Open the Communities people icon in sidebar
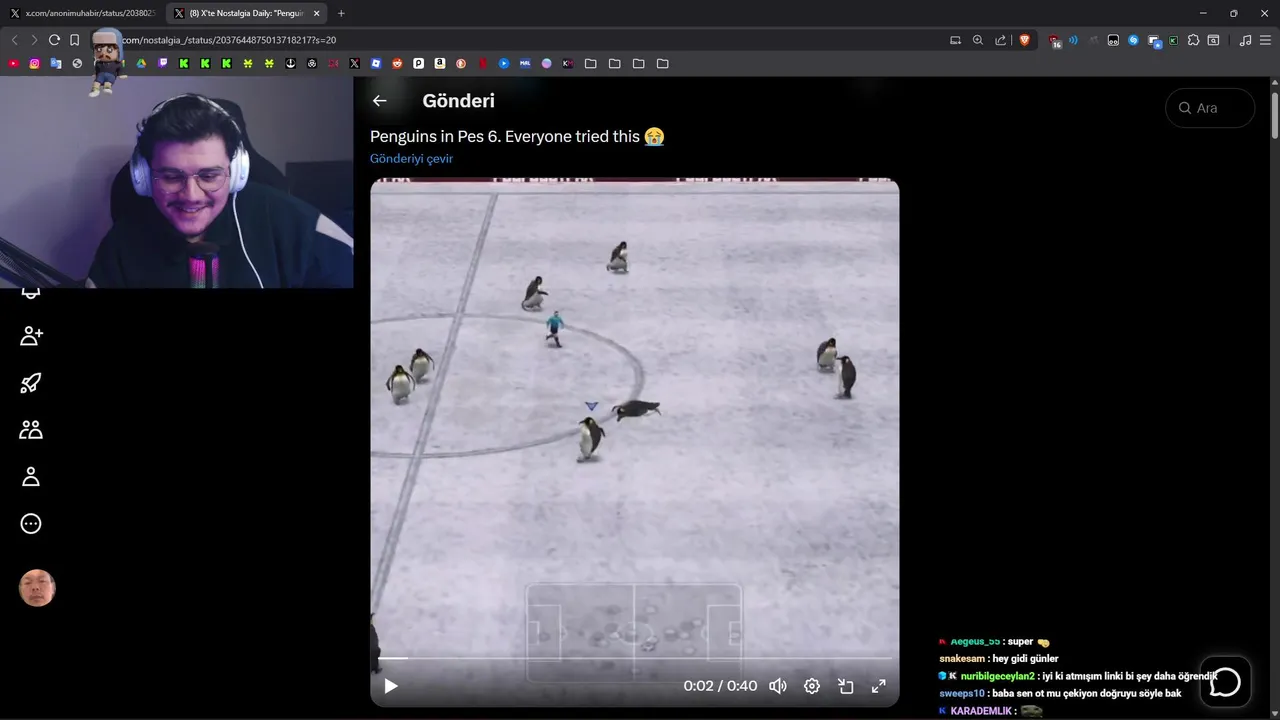Image resolution: width=1280 pixels, height=720 pixels. (x=31, y=430)
